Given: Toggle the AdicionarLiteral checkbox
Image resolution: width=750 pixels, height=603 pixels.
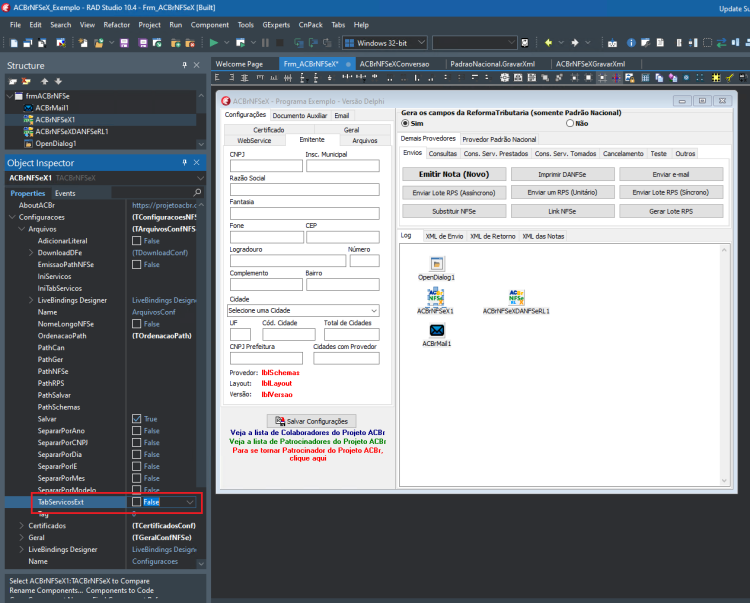Looking at the screenshot, I should (x=136, y=241).
